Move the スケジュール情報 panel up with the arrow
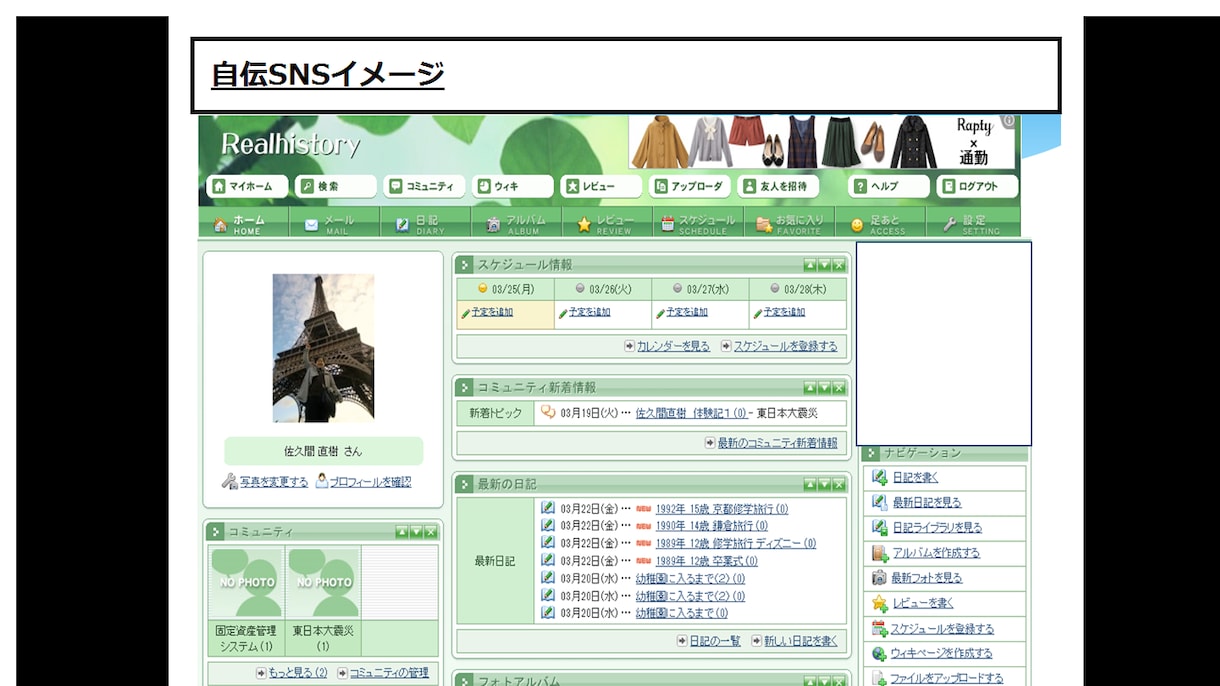The image size is (1220, 686). point(810,265)
